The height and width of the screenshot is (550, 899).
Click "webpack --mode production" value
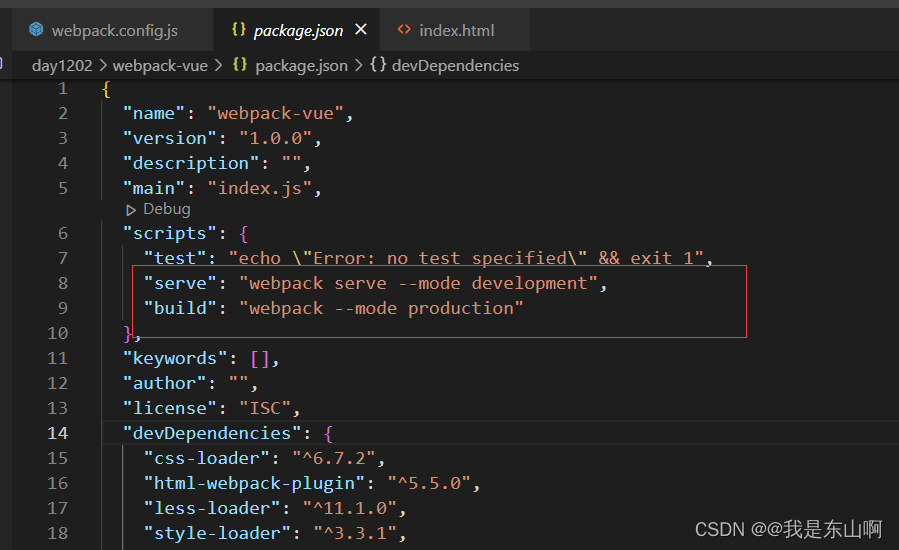381,309
